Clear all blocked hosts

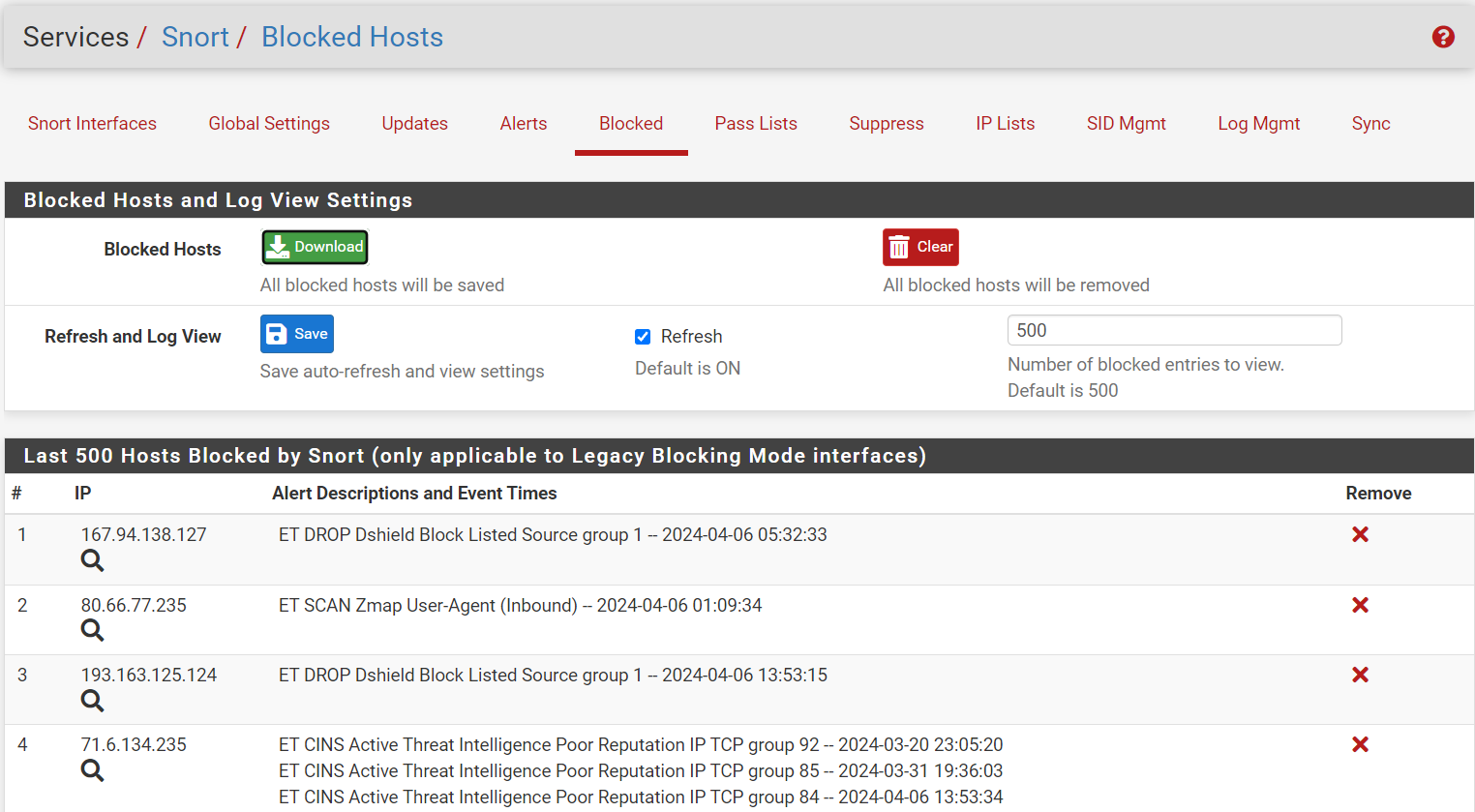pos(920,247)
